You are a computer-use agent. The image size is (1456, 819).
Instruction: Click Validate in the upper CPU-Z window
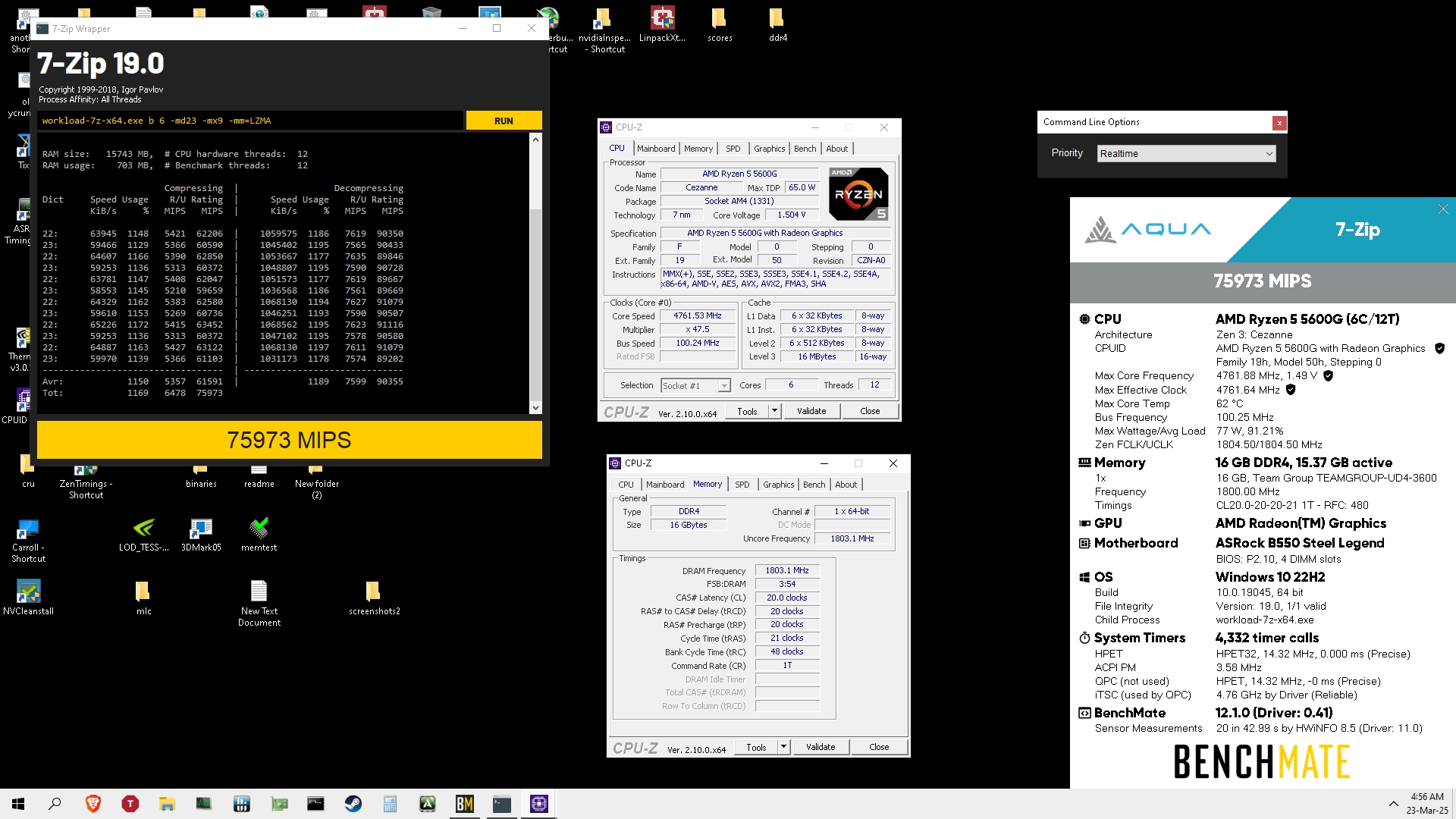click(x=811, y=411)
